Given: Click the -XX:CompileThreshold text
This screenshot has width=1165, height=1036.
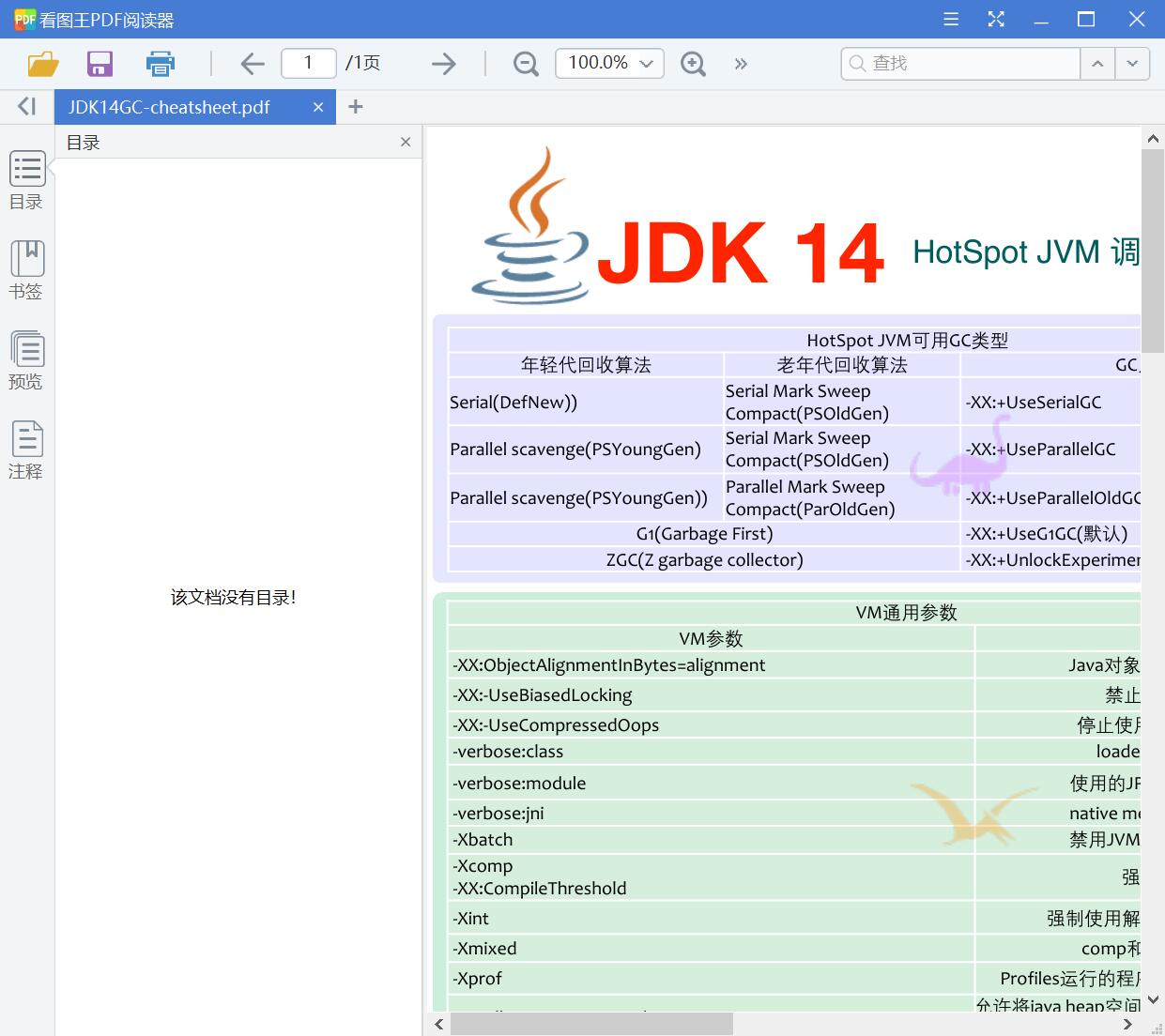Looking at the screenshot, I should pos(539,889).
